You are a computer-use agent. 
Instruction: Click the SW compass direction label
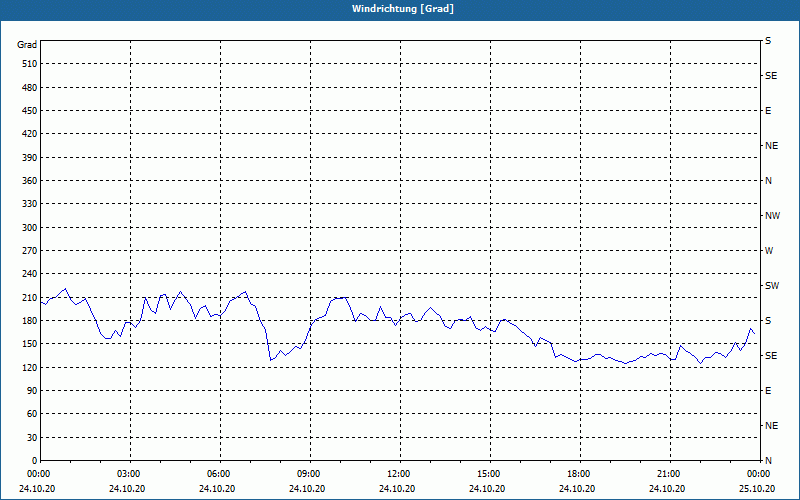[x=772, y=286]
